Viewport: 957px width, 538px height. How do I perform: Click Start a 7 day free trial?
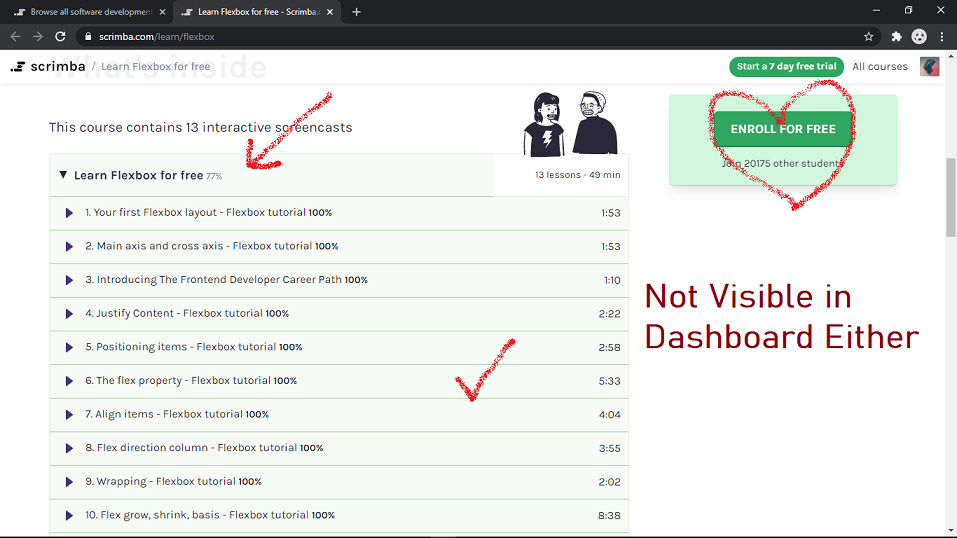click(x=786, y=67)
